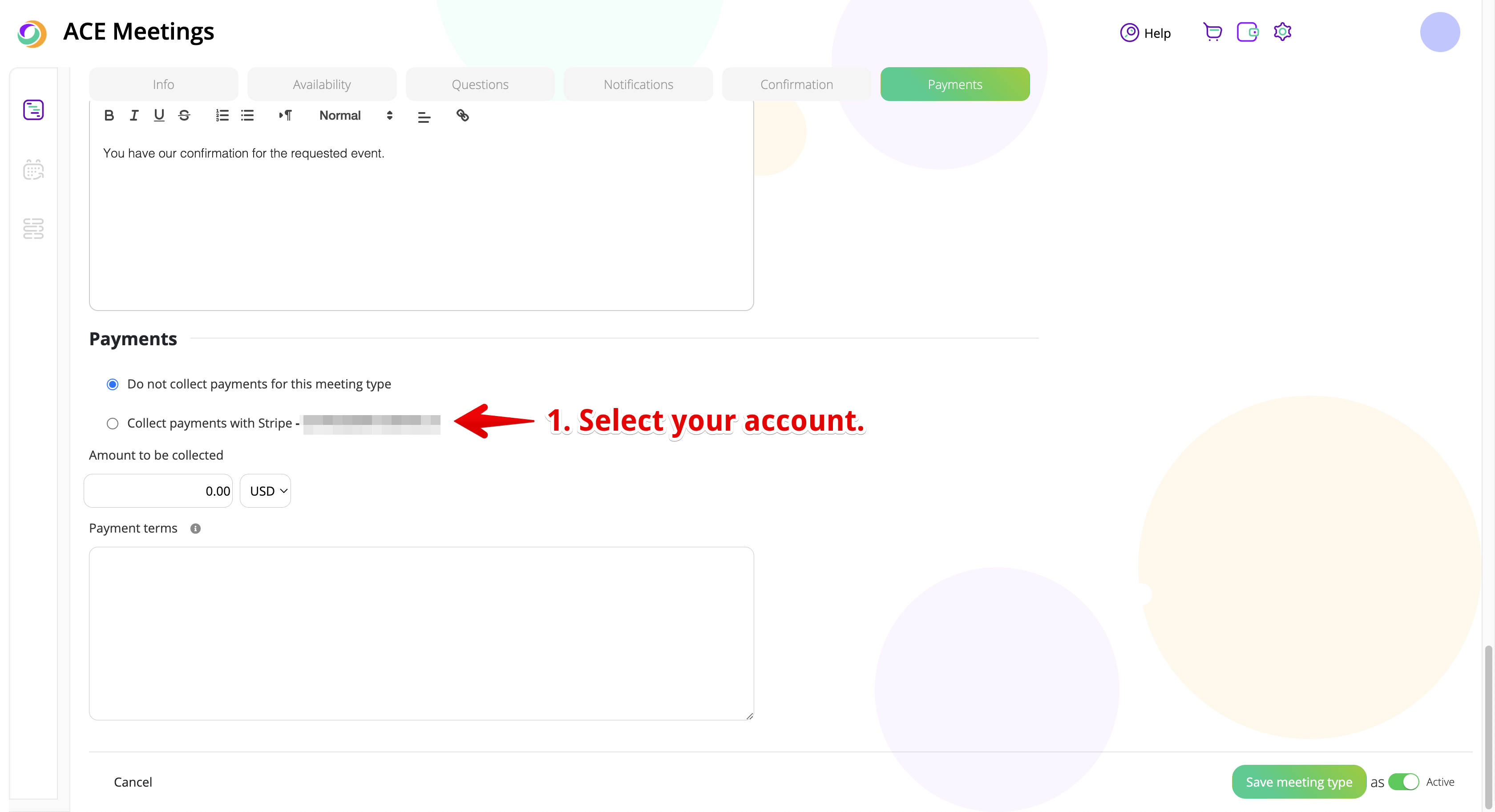Image resolution: width=1495 pixels, height=812 pixels.
Task: Click the Save meeting type button
Action: click(1298, 782)
